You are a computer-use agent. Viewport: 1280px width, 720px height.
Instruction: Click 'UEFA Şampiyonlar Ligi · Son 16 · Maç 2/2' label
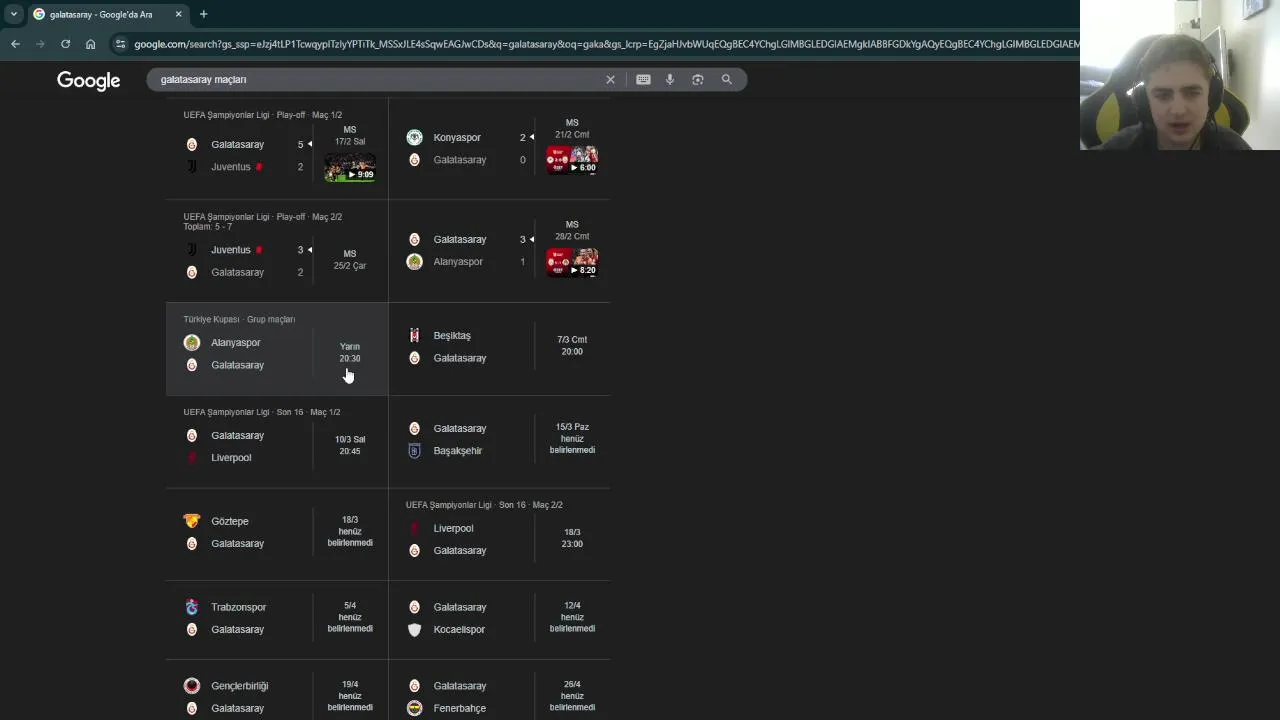click(484, 505)
